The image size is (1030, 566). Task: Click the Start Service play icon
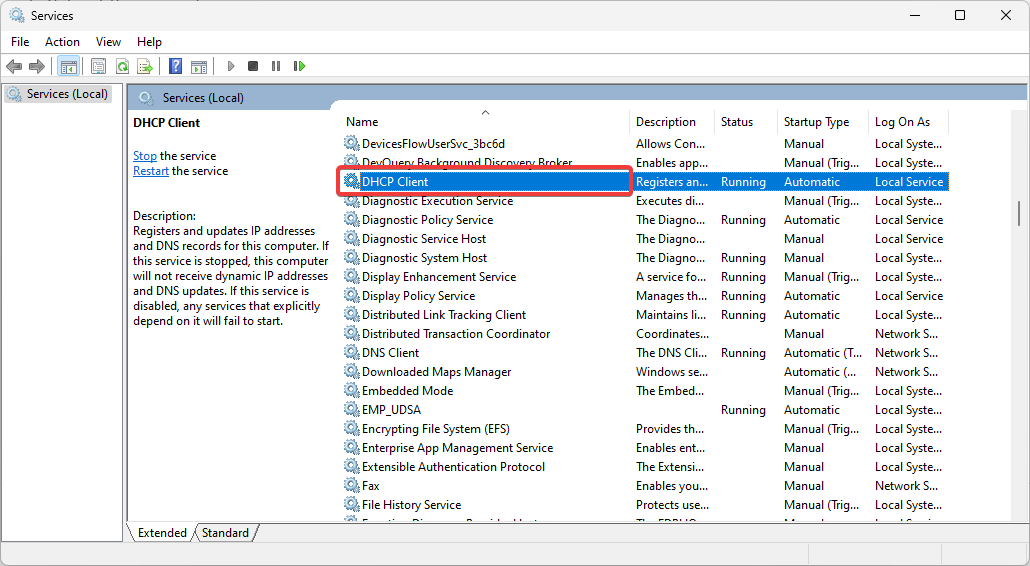(x=231, y=66)
